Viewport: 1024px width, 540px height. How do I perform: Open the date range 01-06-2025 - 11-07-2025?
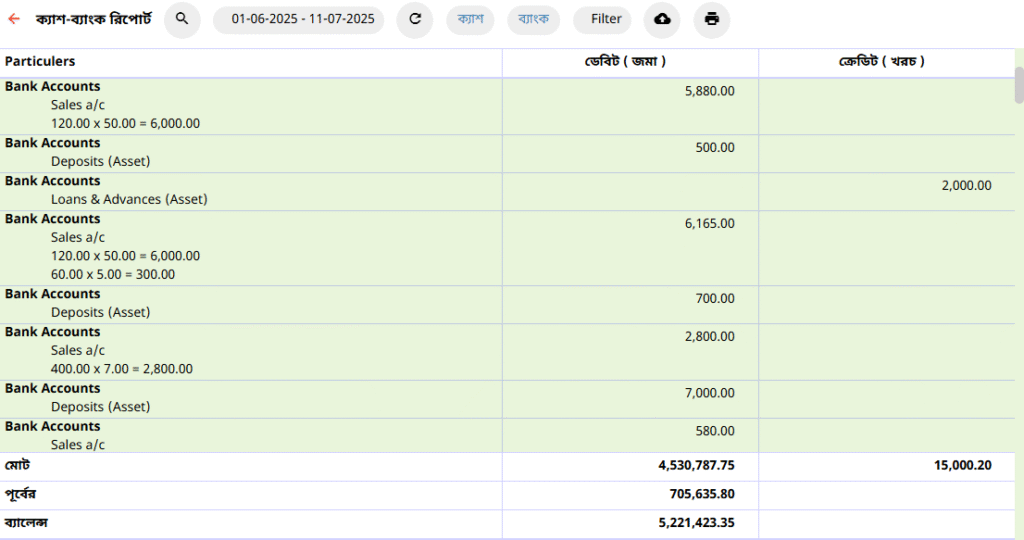click(299, 20)
